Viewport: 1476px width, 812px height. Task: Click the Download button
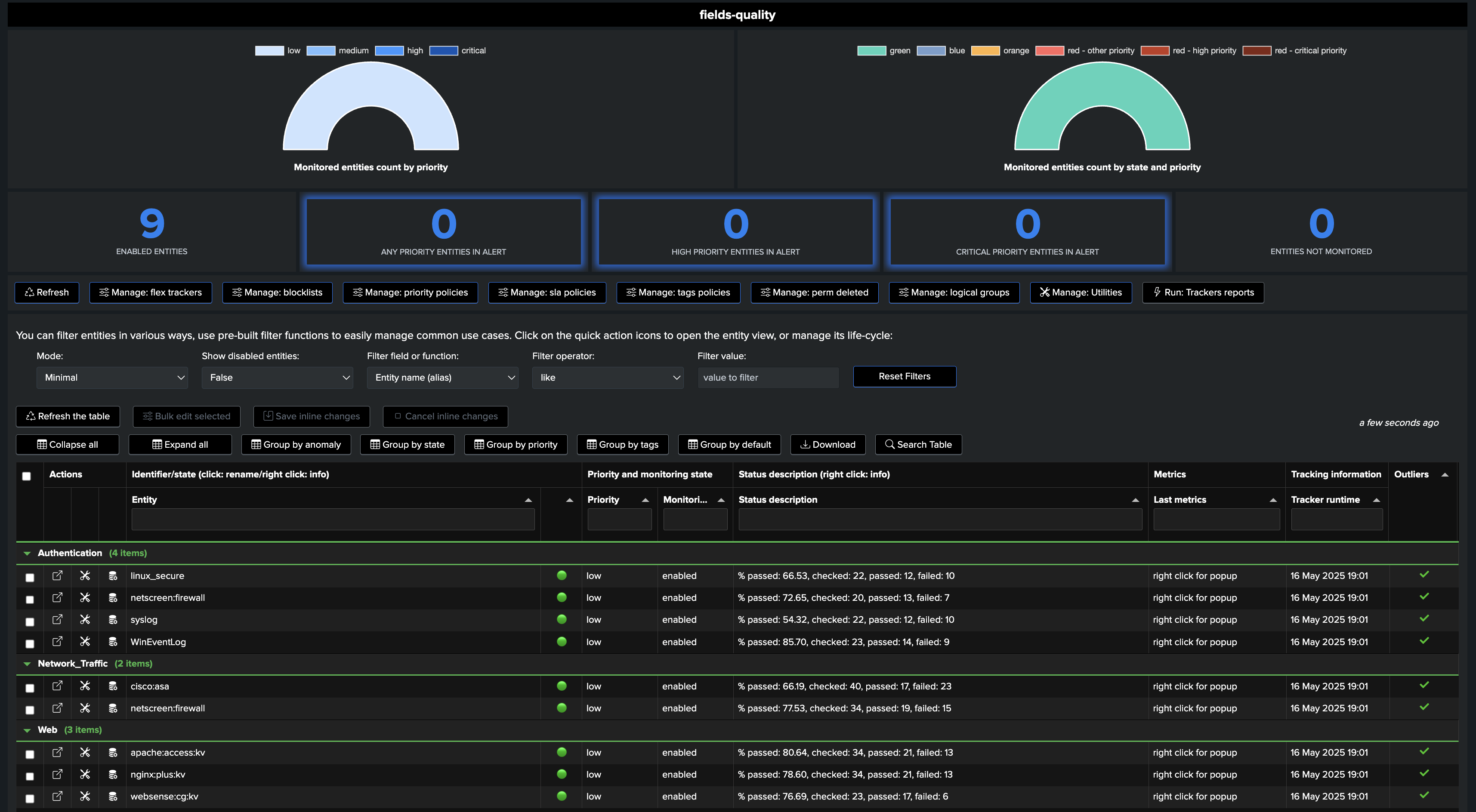[828, 444]
